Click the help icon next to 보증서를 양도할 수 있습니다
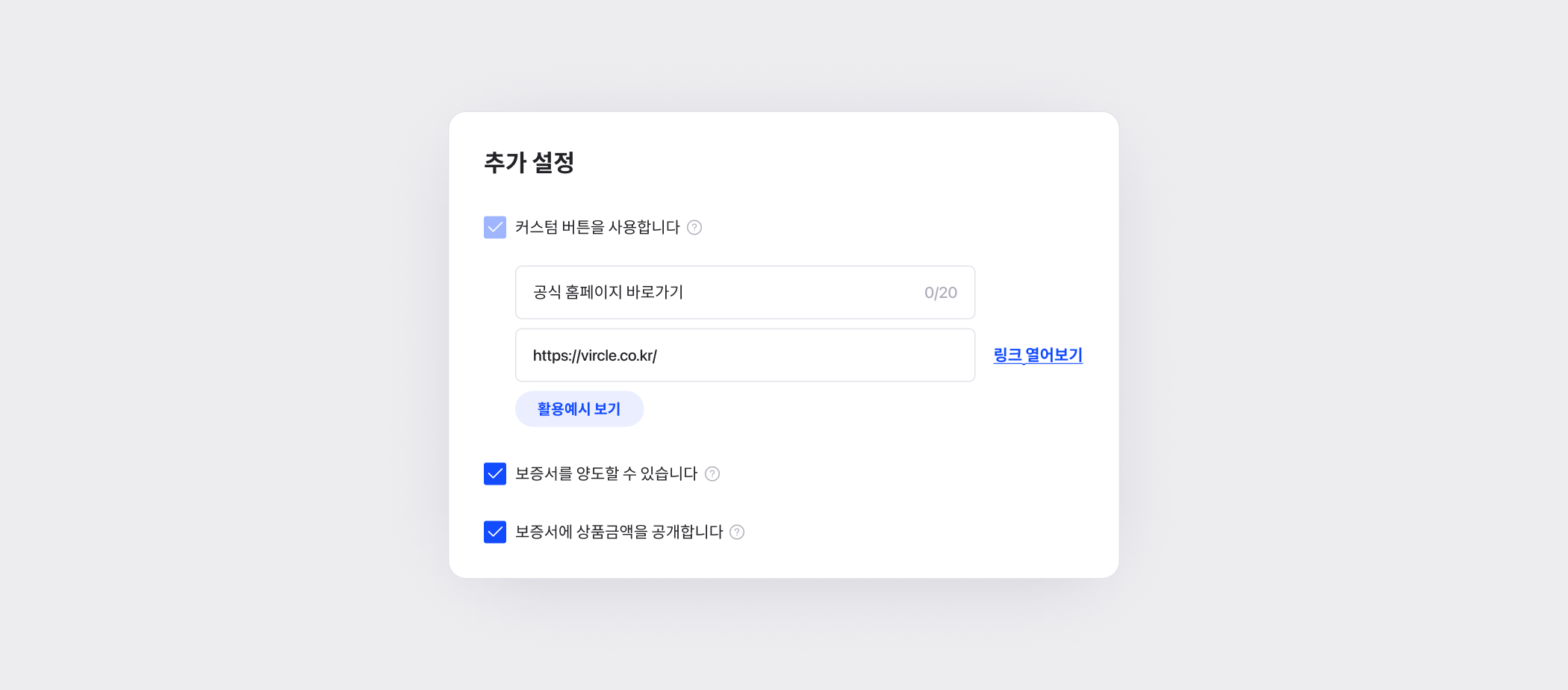The height and width of the screenshot is (690, 1568). (712, 473)
